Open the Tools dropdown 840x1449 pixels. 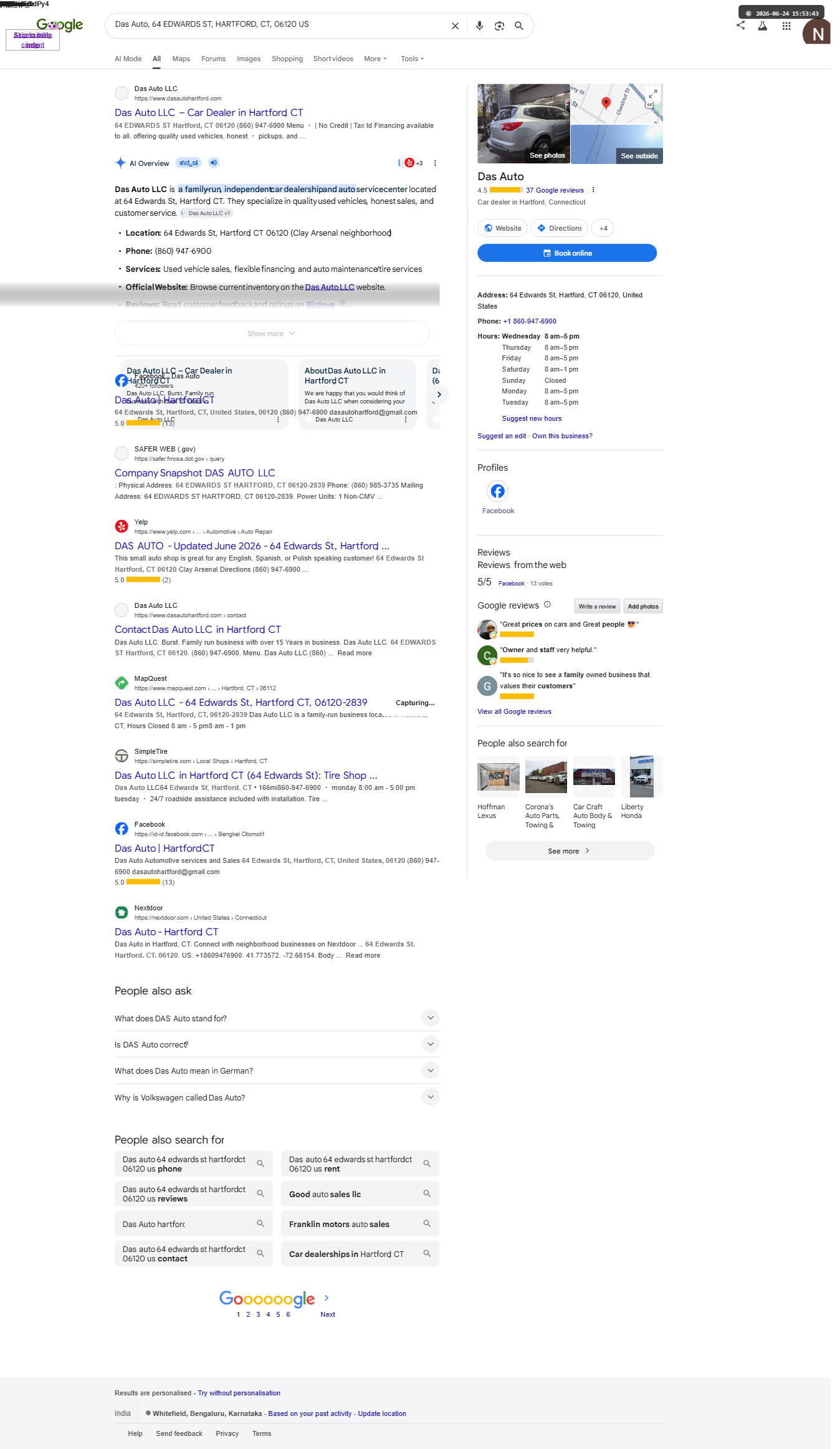click(412, 59)
